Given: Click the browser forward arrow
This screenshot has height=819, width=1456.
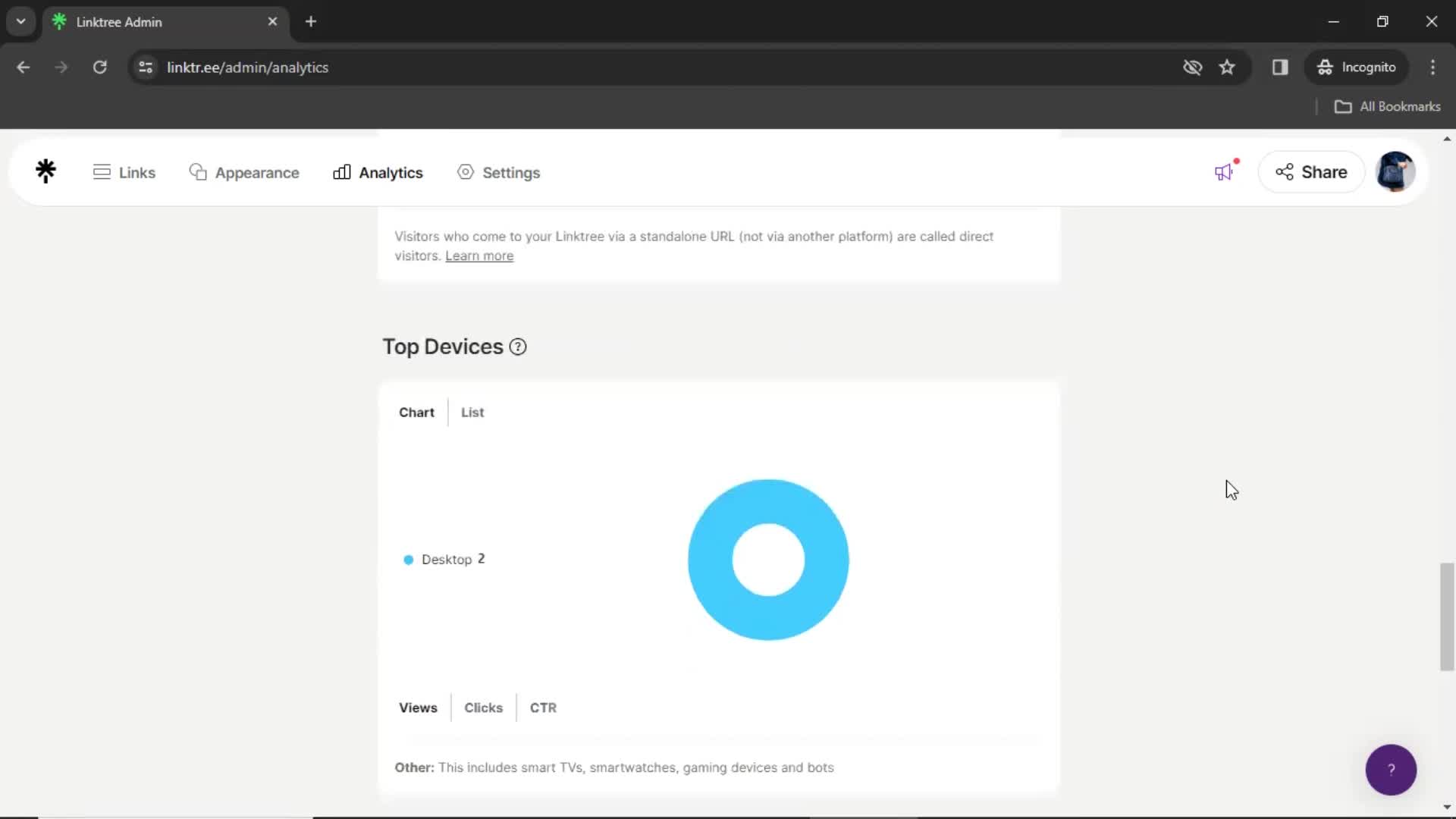Looking at the screenshot, I should click(61, 67).
